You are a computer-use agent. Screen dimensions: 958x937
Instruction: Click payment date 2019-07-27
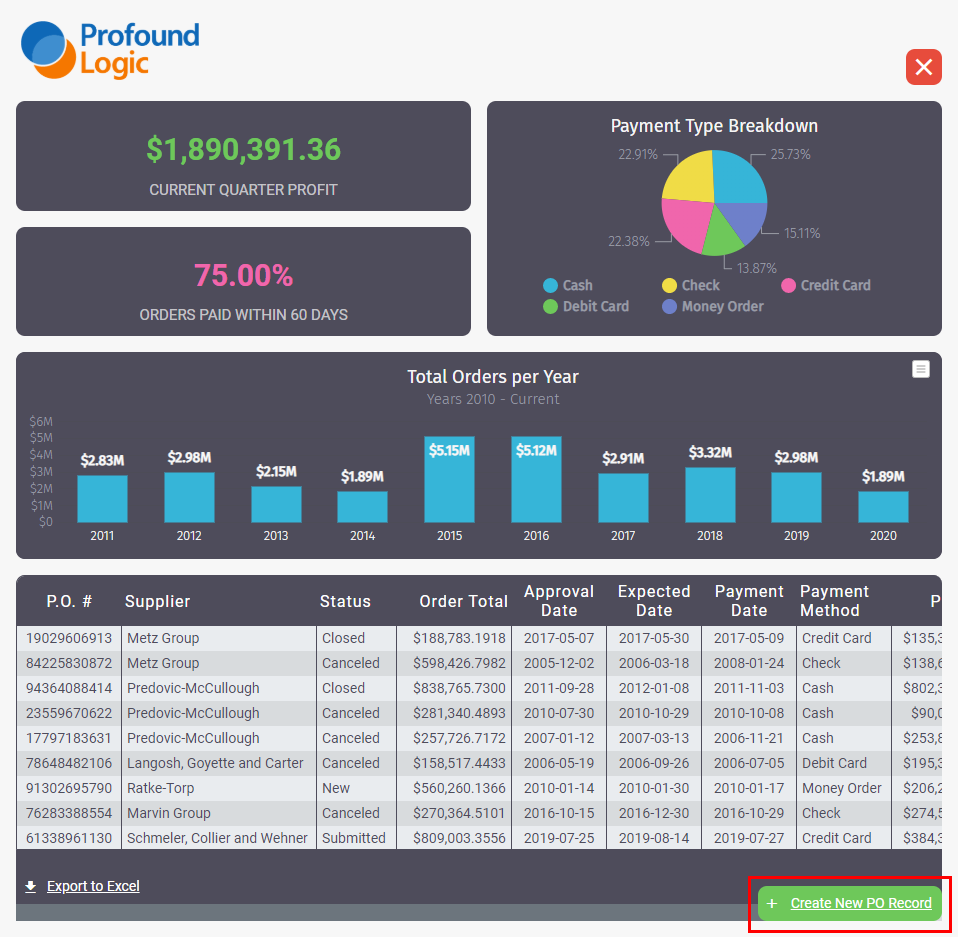(x=749, y=838)
